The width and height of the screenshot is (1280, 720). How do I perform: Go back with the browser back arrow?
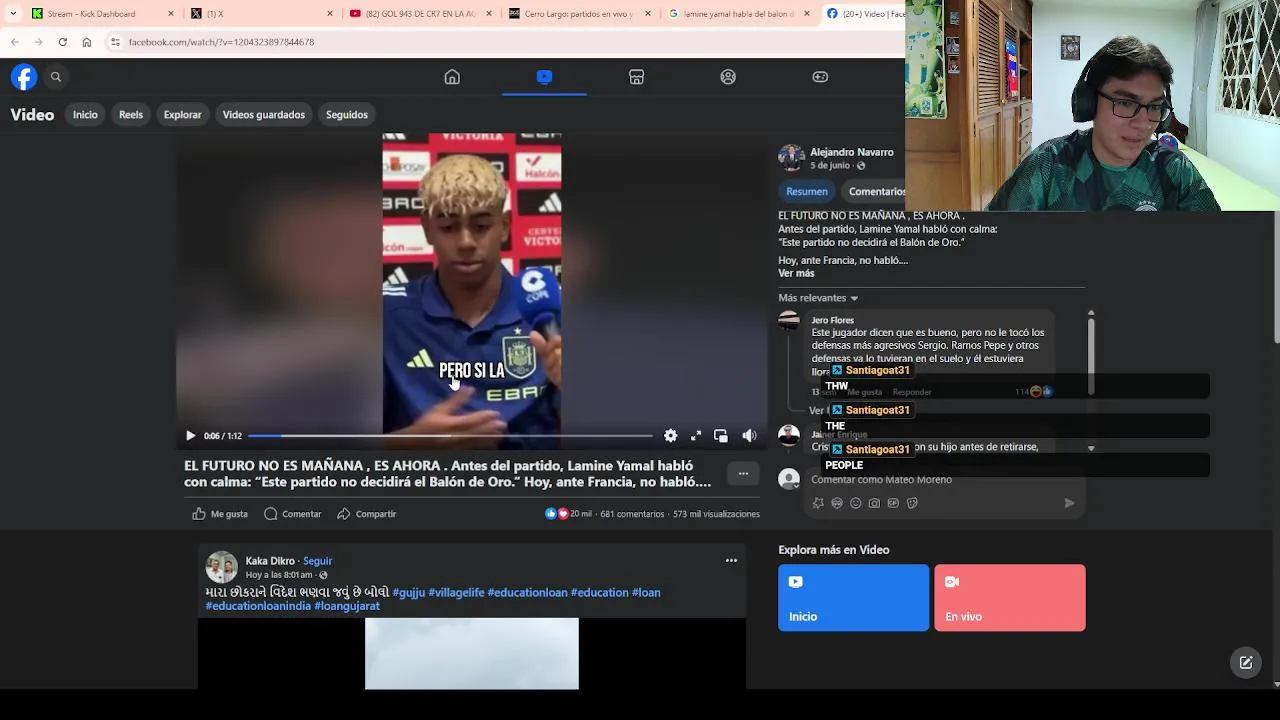(x=14, y=42)
